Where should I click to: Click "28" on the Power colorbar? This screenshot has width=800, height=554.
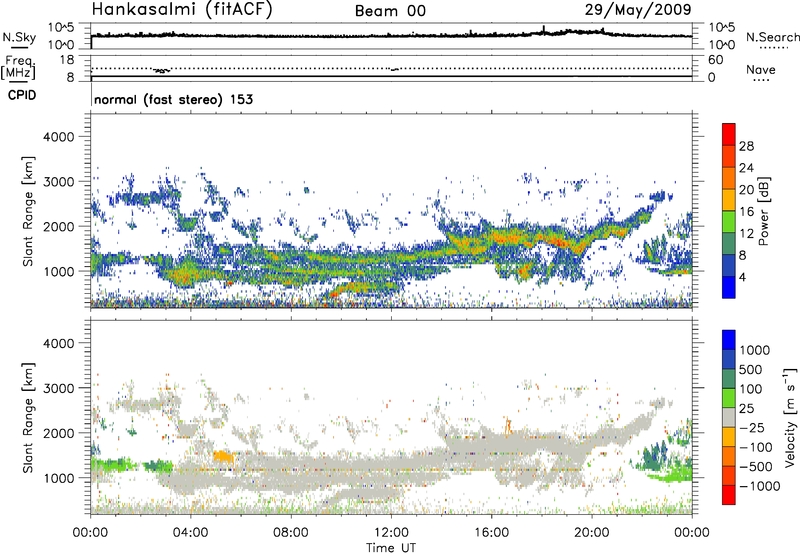click(746, 146)
